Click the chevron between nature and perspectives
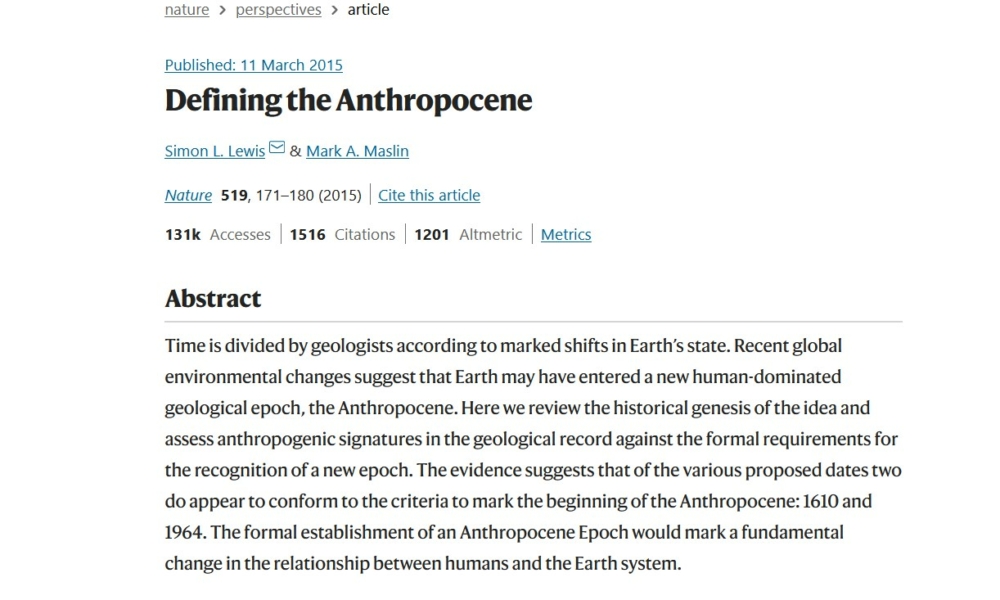The image size is (1000, 600). 222,10
